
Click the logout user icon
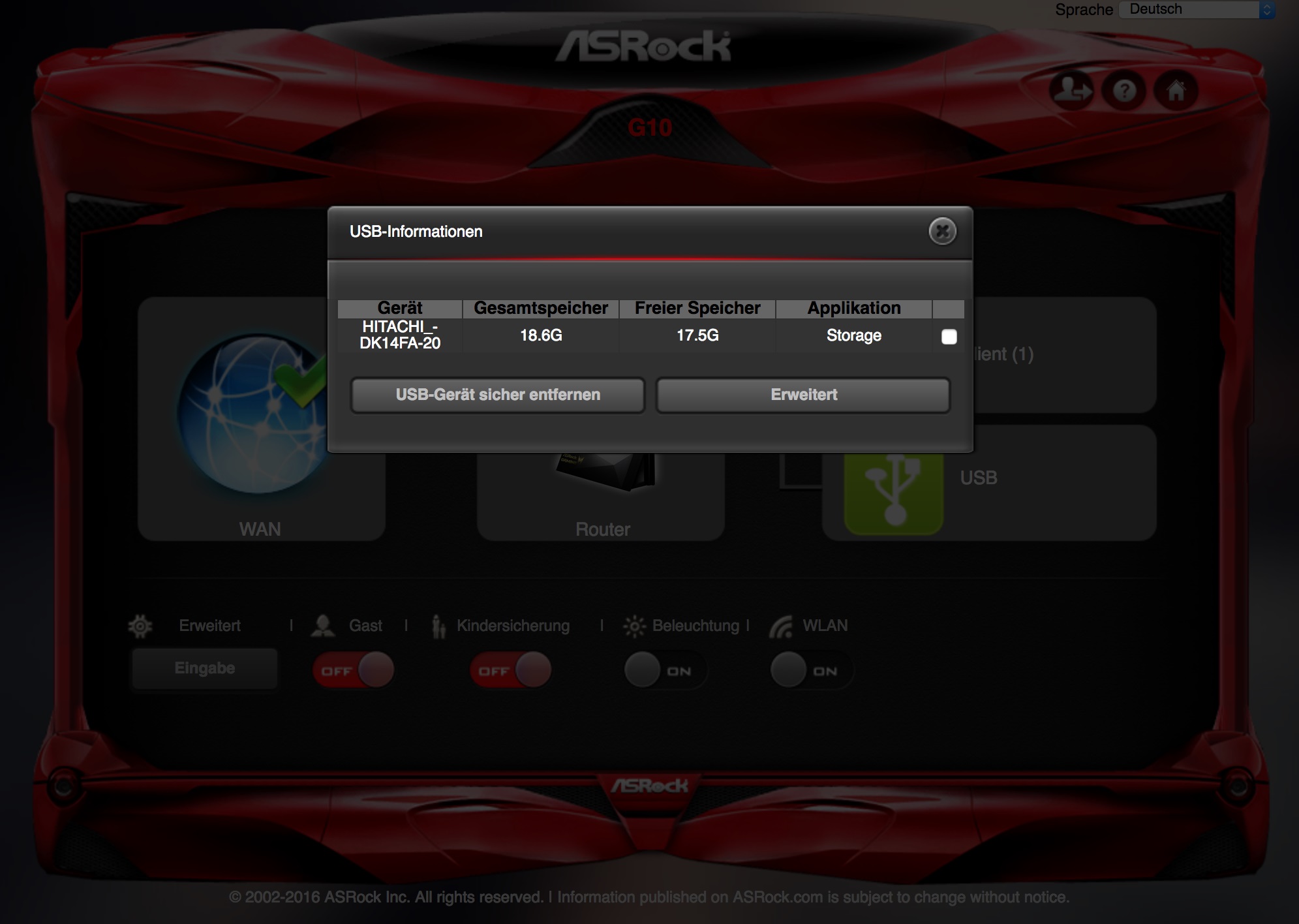[x=1072, y=91]
